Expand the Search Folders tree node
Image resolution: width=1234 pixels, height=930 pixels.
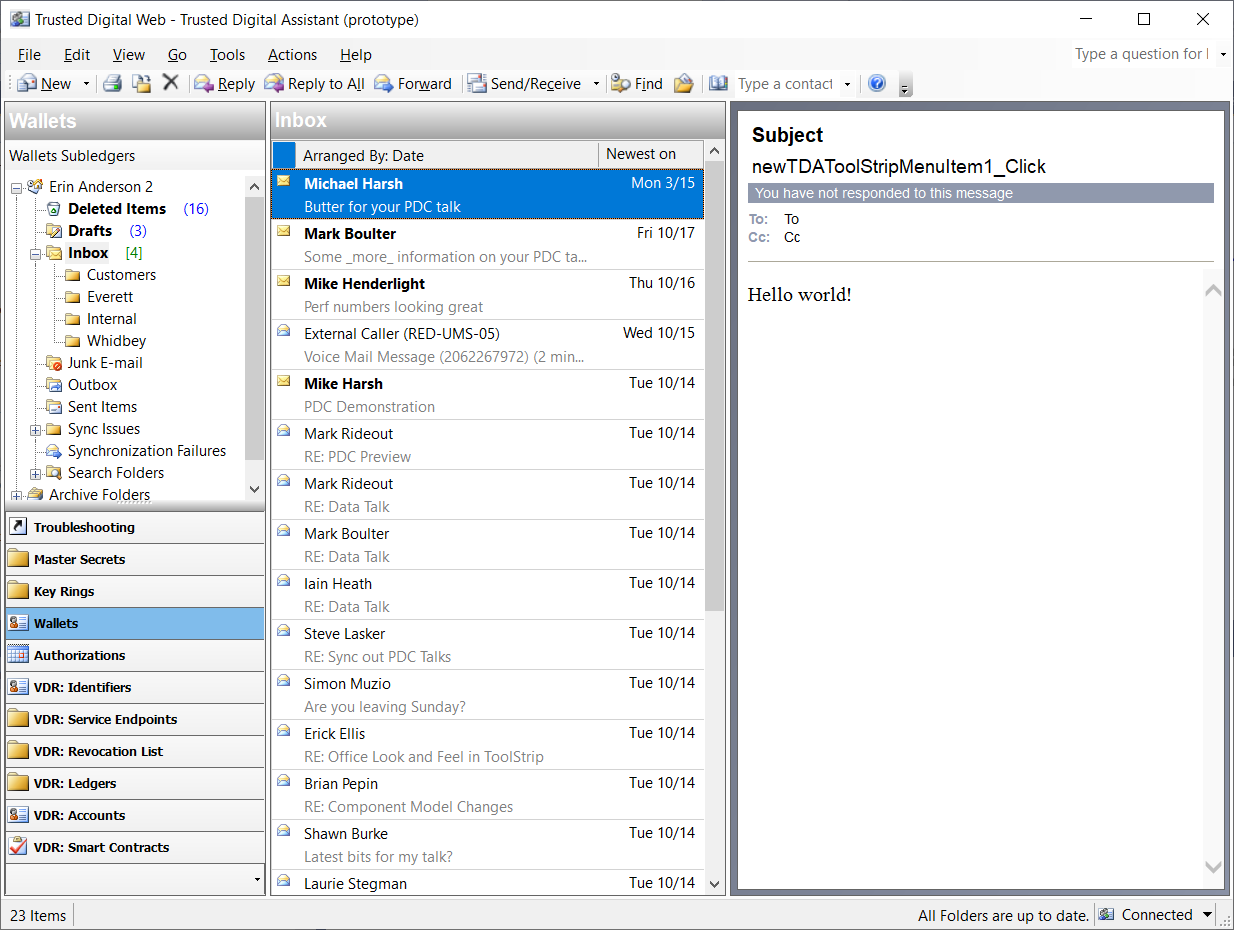[x=36, y=474]
